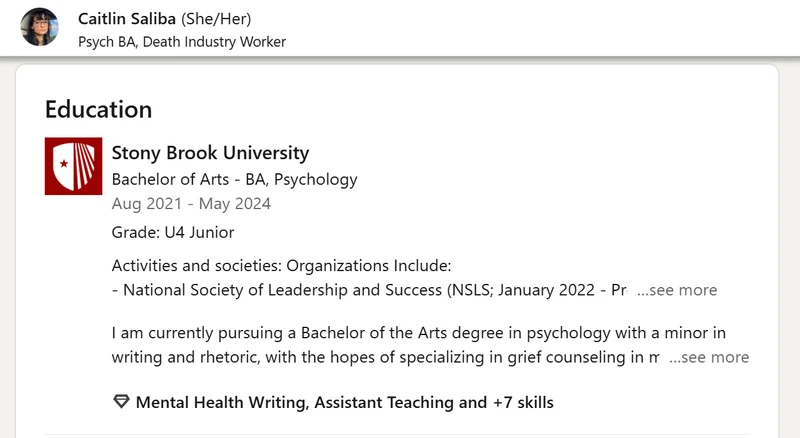Expand the degree description with see more

(x=709, y=357)
